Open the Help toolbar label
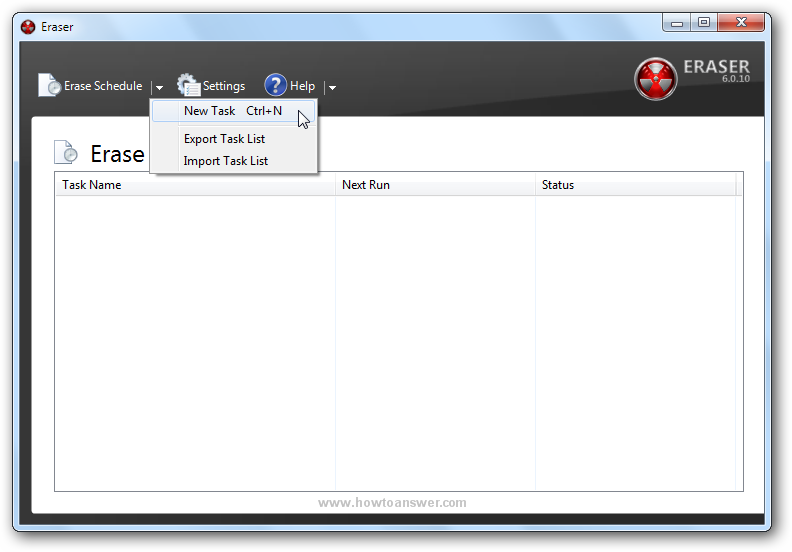The width and height of the screenshot is (792, 552). (x=302, y=86)
